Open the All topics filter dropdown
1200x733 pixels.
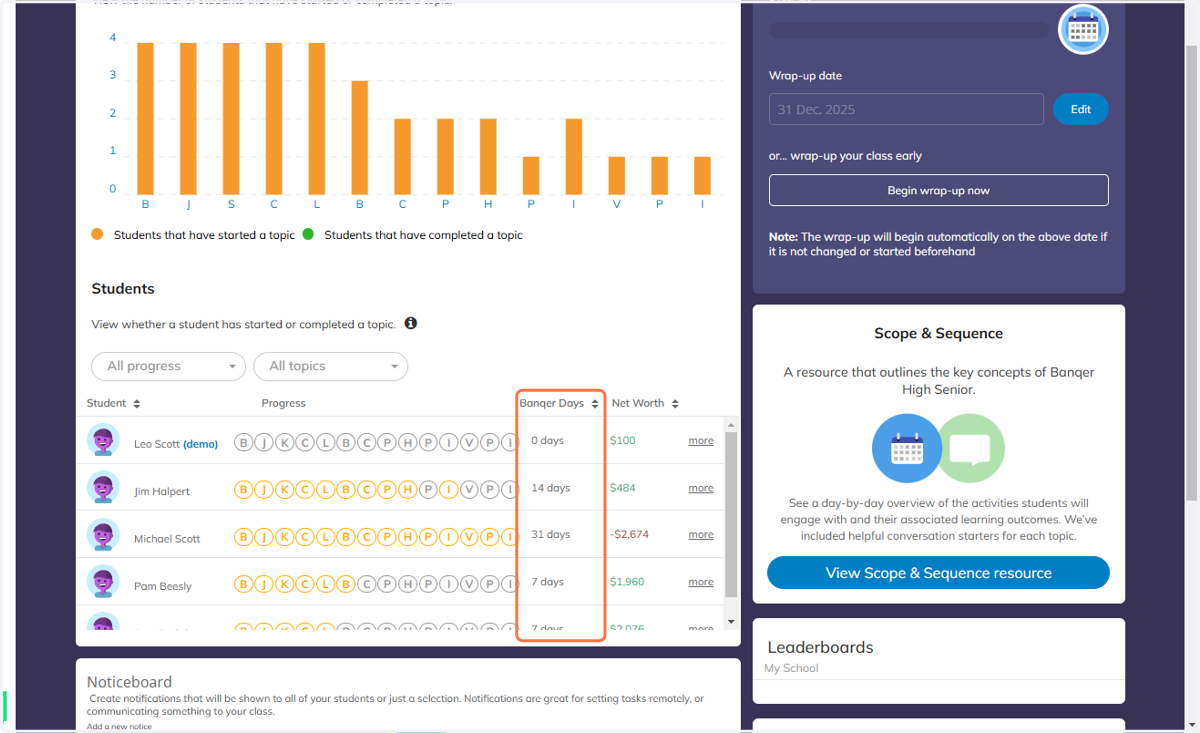[330, 366]
